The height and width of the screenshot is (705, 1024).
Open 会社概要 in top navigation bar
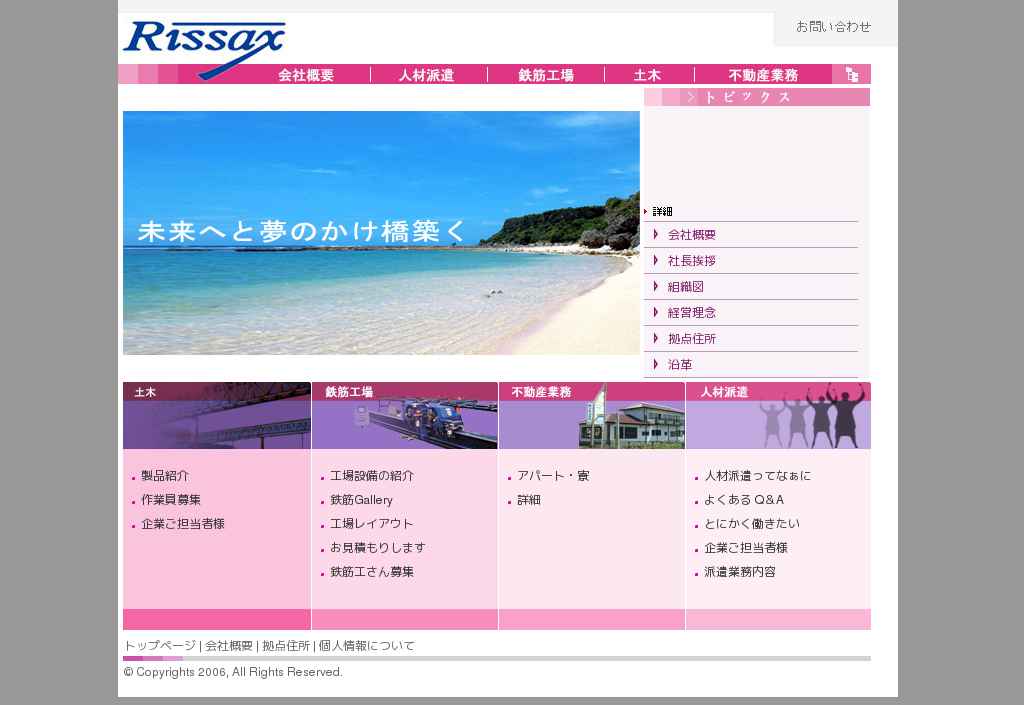tap(306, 75)
